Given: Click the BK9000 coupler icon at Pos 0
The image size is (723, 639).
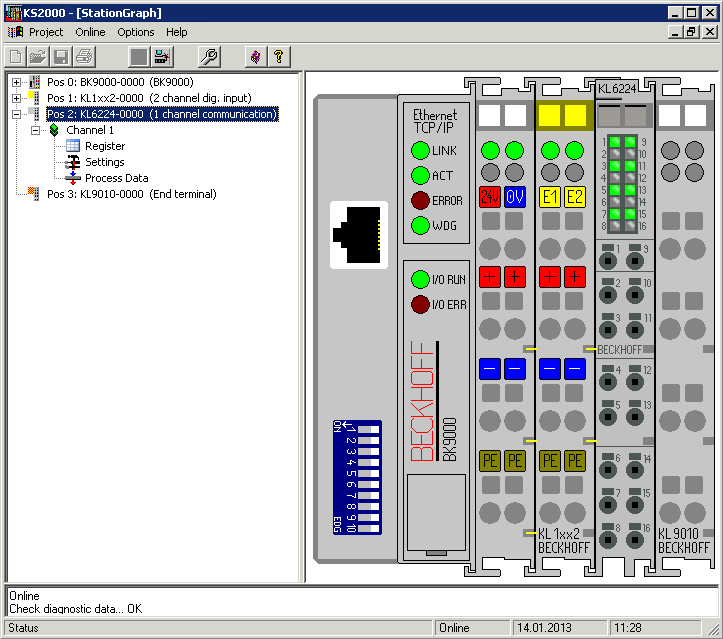Looking at the screenshot, I should (x=35, y=82).
